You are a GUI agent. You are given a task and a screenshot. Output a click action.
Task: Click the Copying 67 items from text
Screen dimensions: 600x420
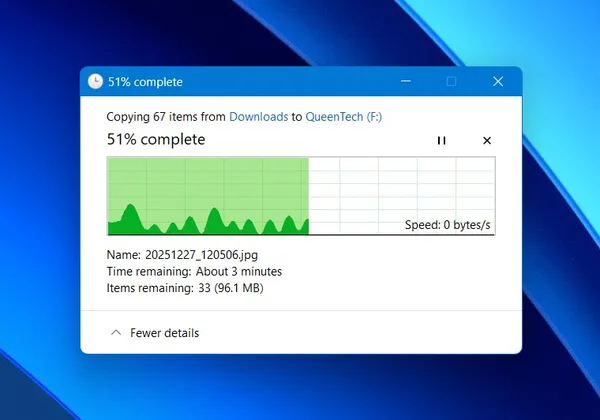pos(166,117)
